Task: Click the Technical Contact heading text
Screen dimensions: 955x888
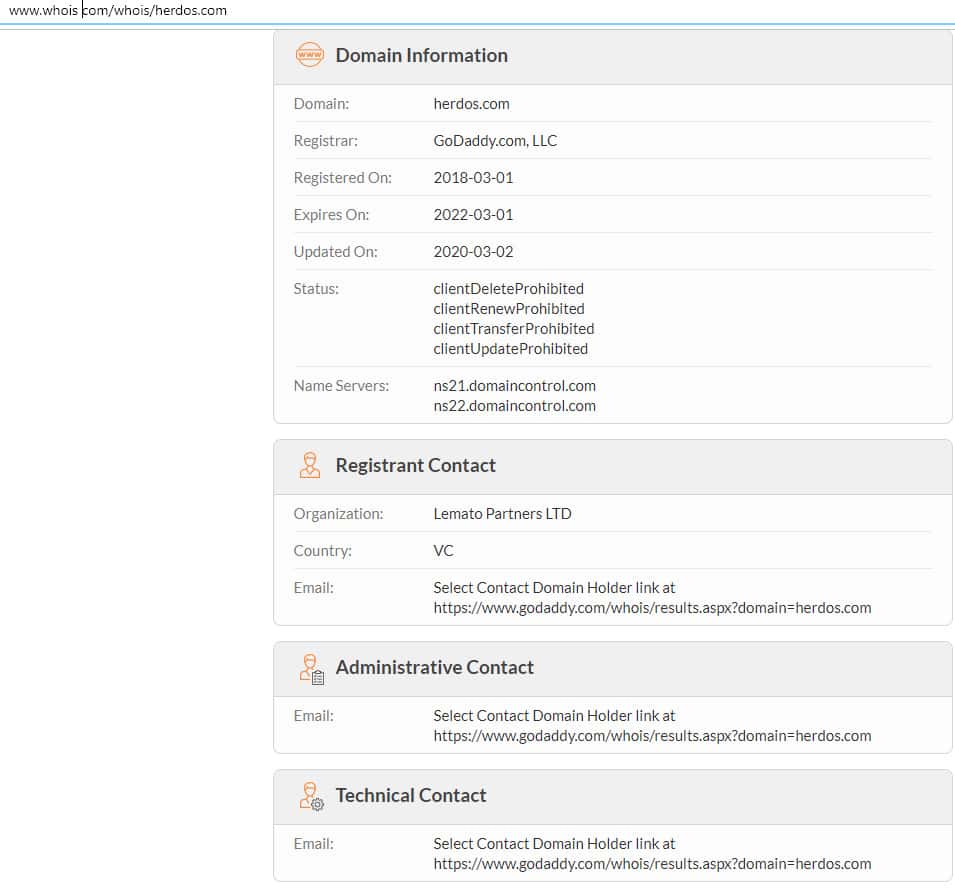Action: coord(410,796)
